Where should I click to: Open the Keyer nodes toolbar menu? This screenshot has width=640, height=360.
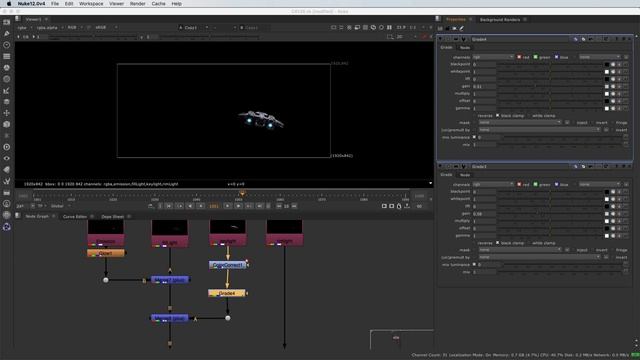click(x=7, y=91)
